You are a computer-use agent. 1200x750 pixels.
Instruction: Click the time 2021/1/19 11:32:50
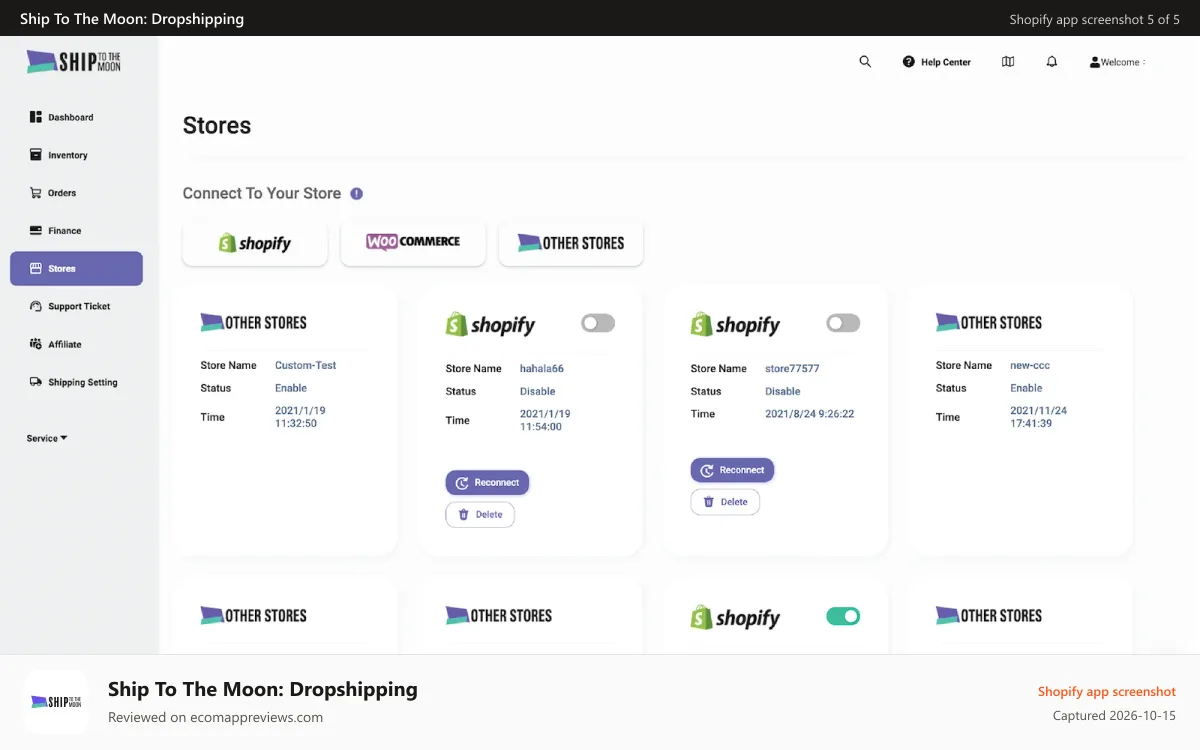pos(300,417)
